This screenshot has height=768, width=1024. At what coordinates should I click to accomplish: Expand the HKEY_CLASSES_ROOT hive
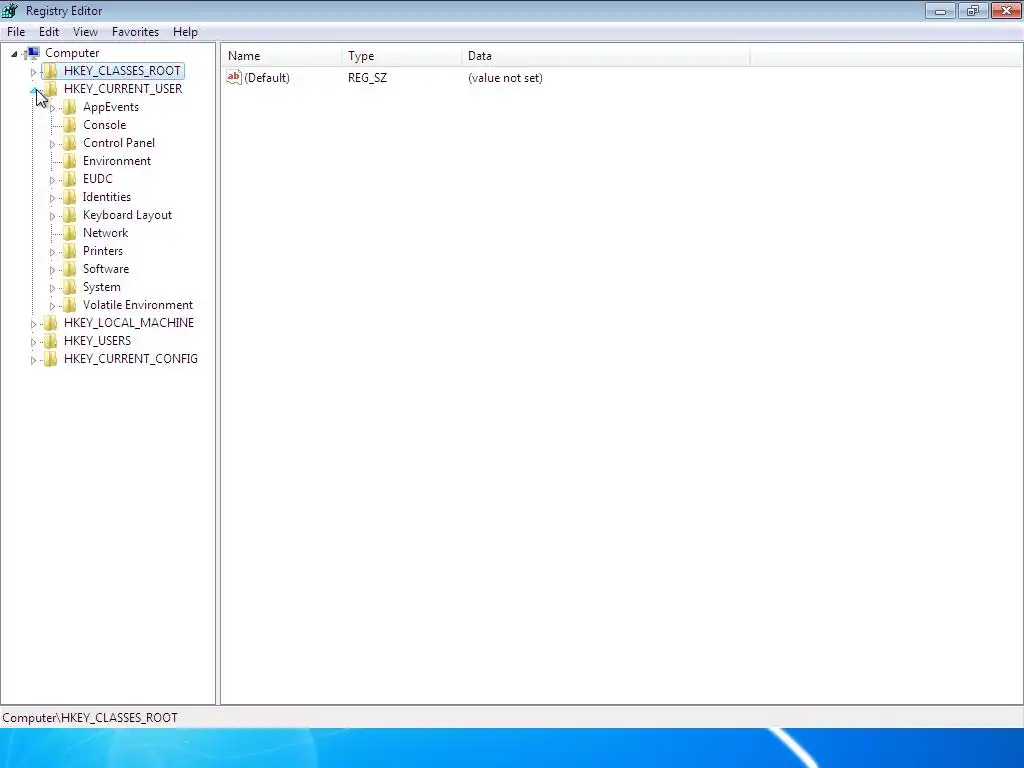tap(33, 72)
